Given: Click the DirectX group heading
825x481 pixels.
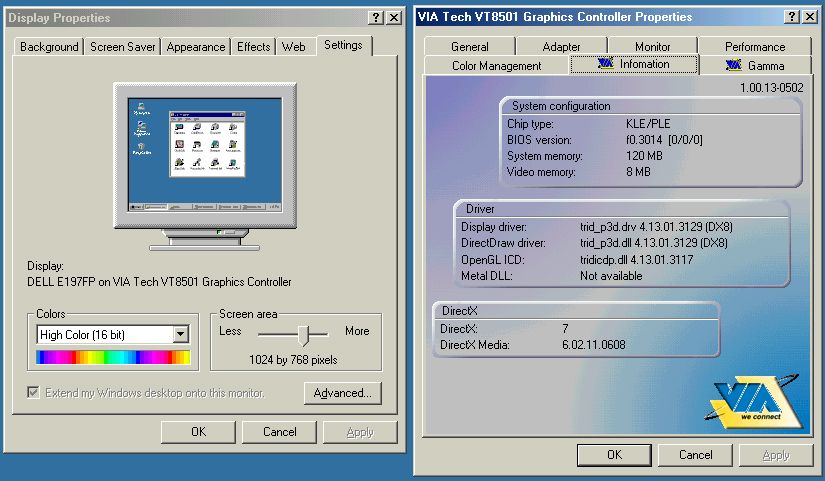Looking at the screenshot, I should coord(459,310).
